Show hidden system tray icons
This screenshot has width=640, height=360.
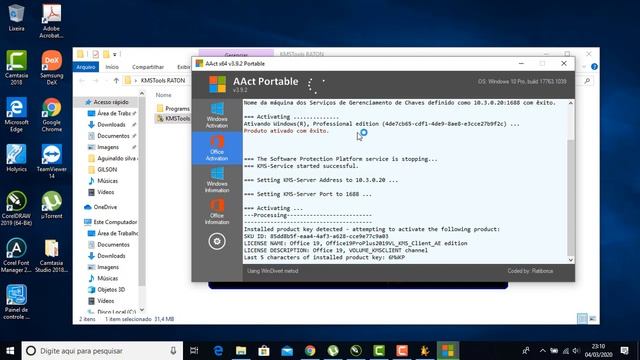click(542, 351)
